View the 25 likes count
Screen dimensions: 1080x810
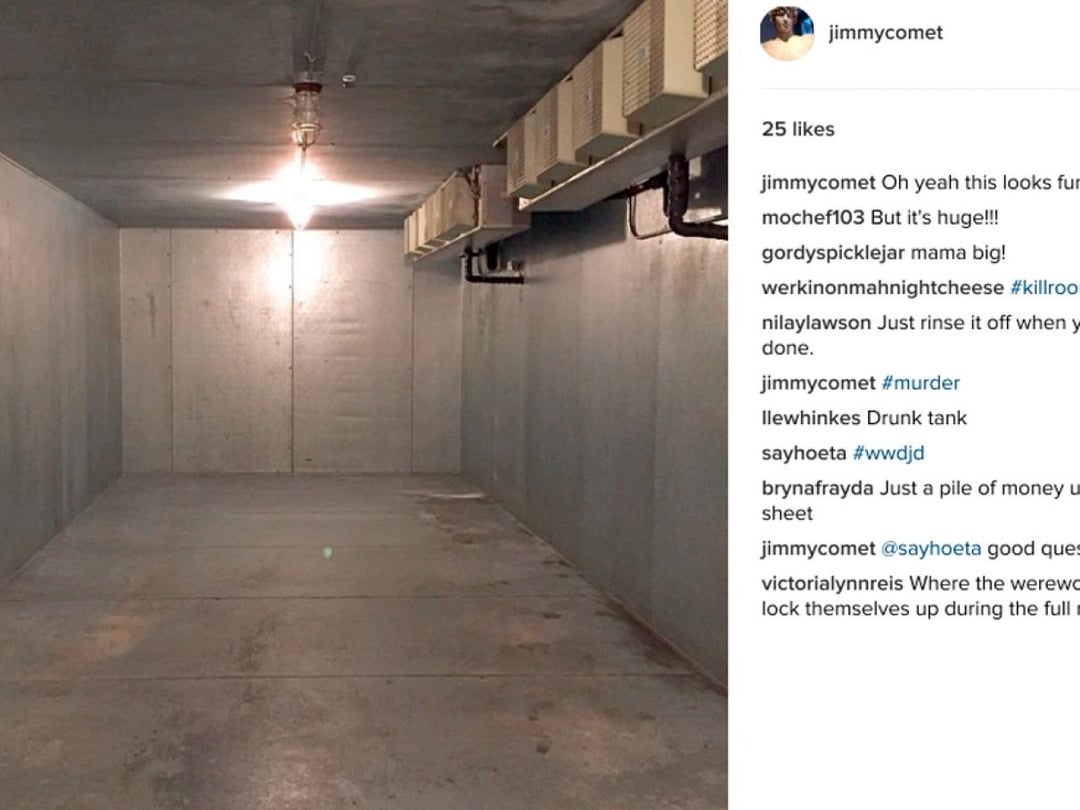pyautogui.click(x=798, y=129)
